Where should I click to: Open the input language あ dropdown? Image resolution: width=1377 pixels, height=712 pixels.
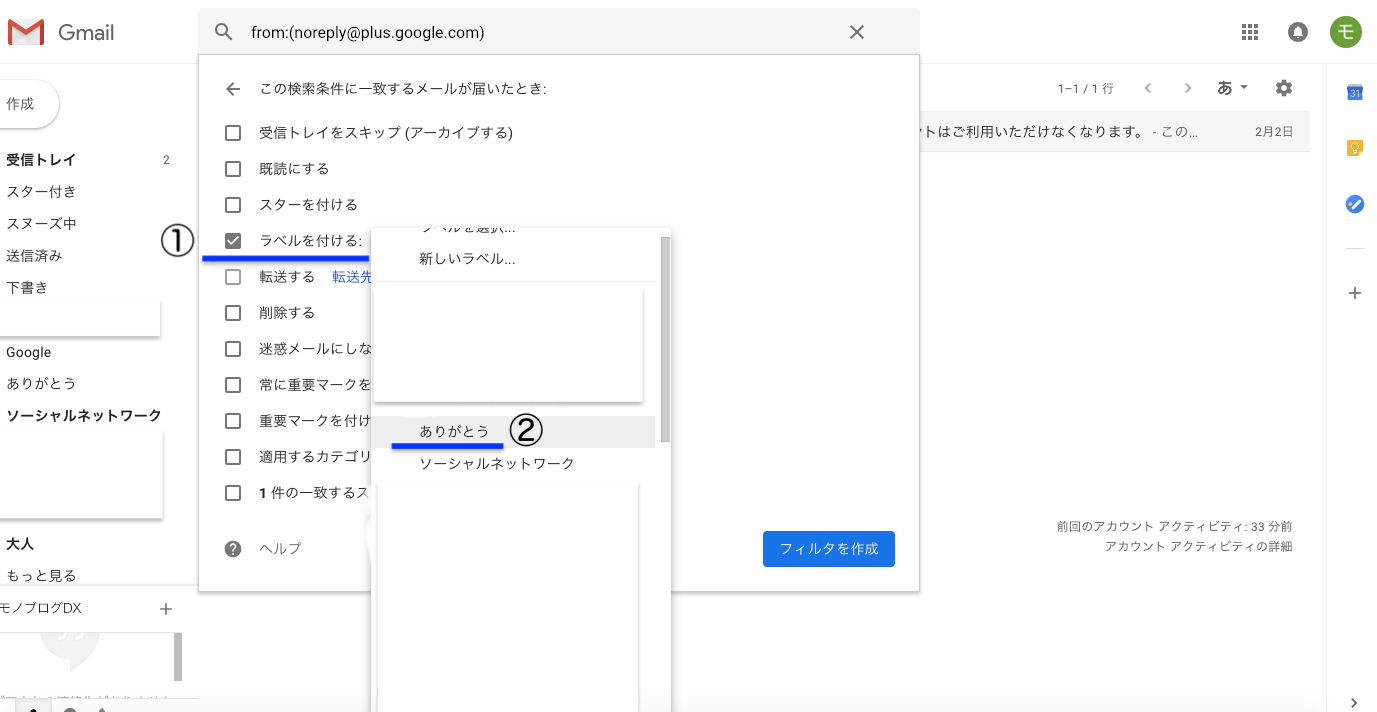coord(1232,88)
